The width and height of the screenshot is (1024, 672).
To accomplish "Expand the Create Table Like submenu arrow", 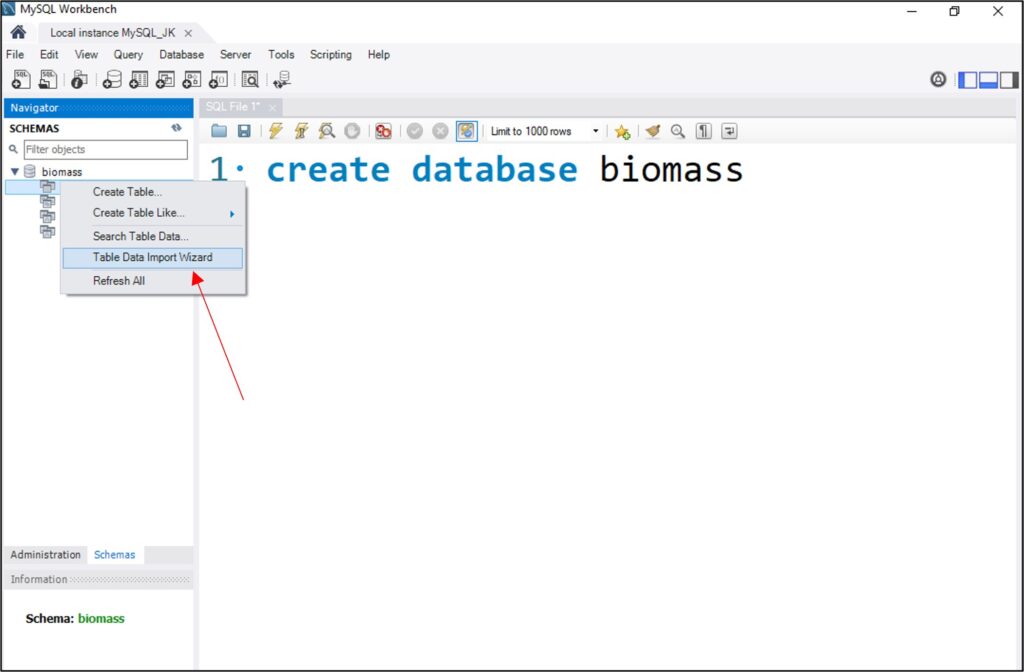I will (232, 213).
